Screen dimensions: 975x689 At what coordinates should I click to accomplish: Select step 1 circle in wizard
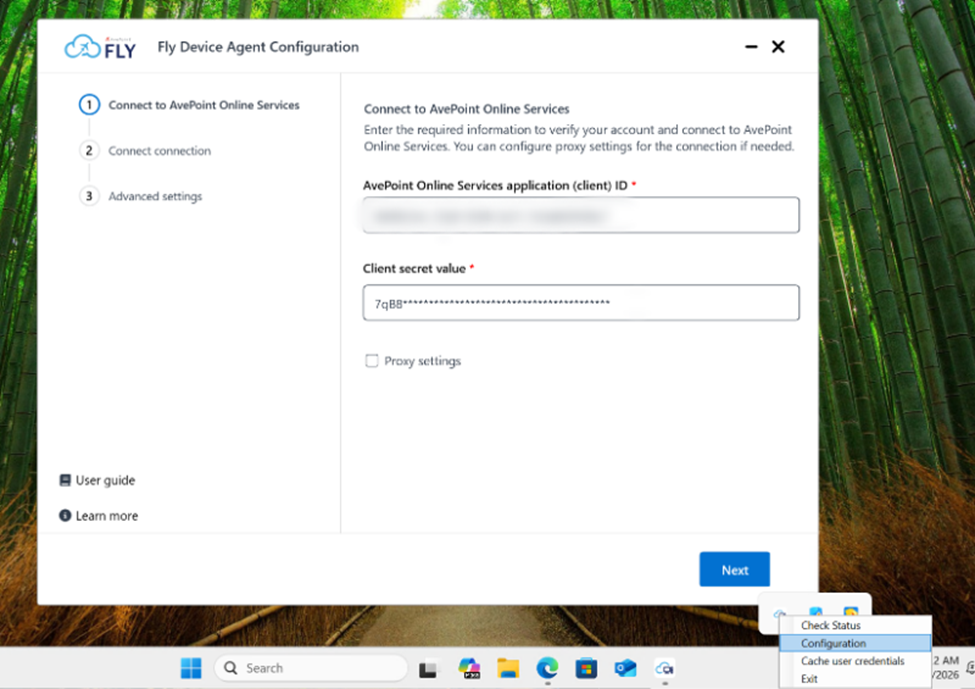click(x=89, y=104)
